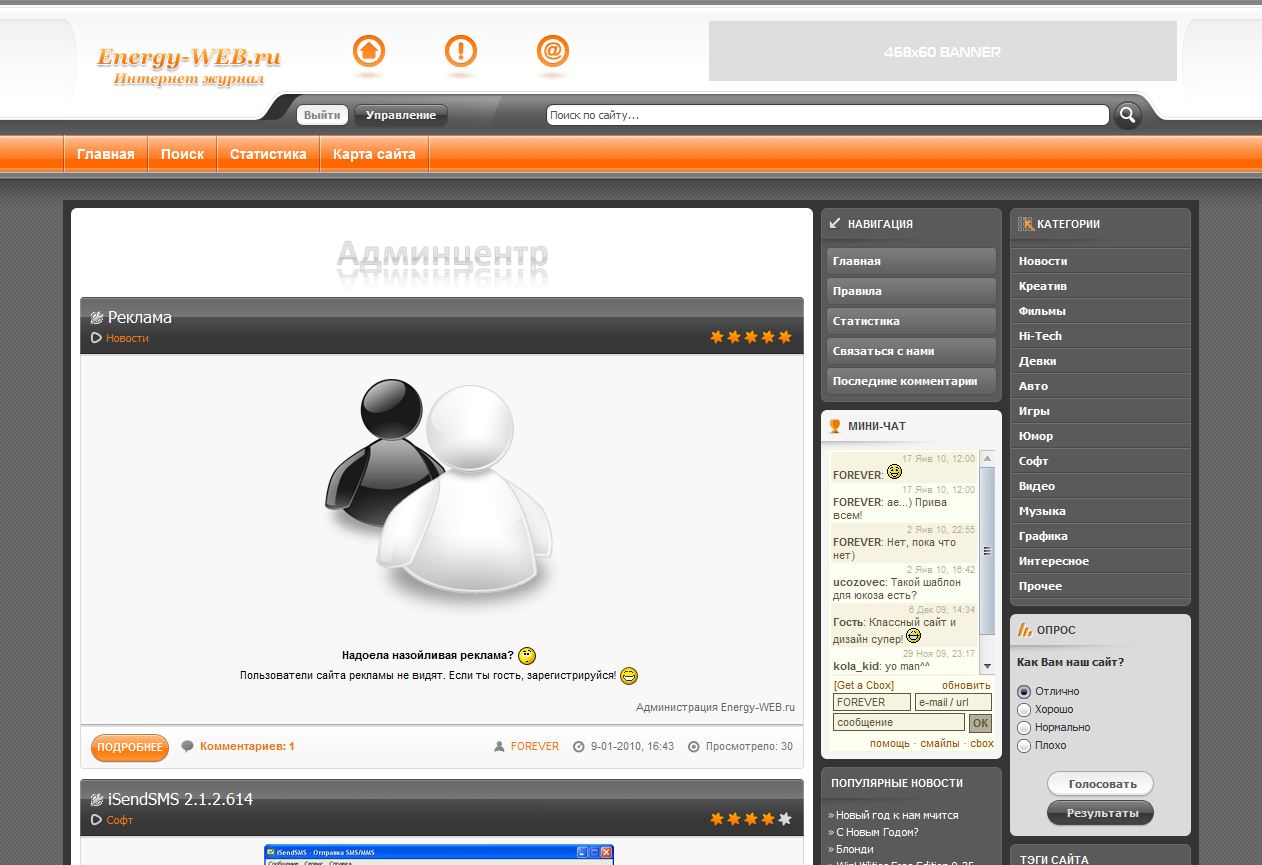Click the trophy icon of Мини-чат
The image size is (1262, 865).
[835, 426]
